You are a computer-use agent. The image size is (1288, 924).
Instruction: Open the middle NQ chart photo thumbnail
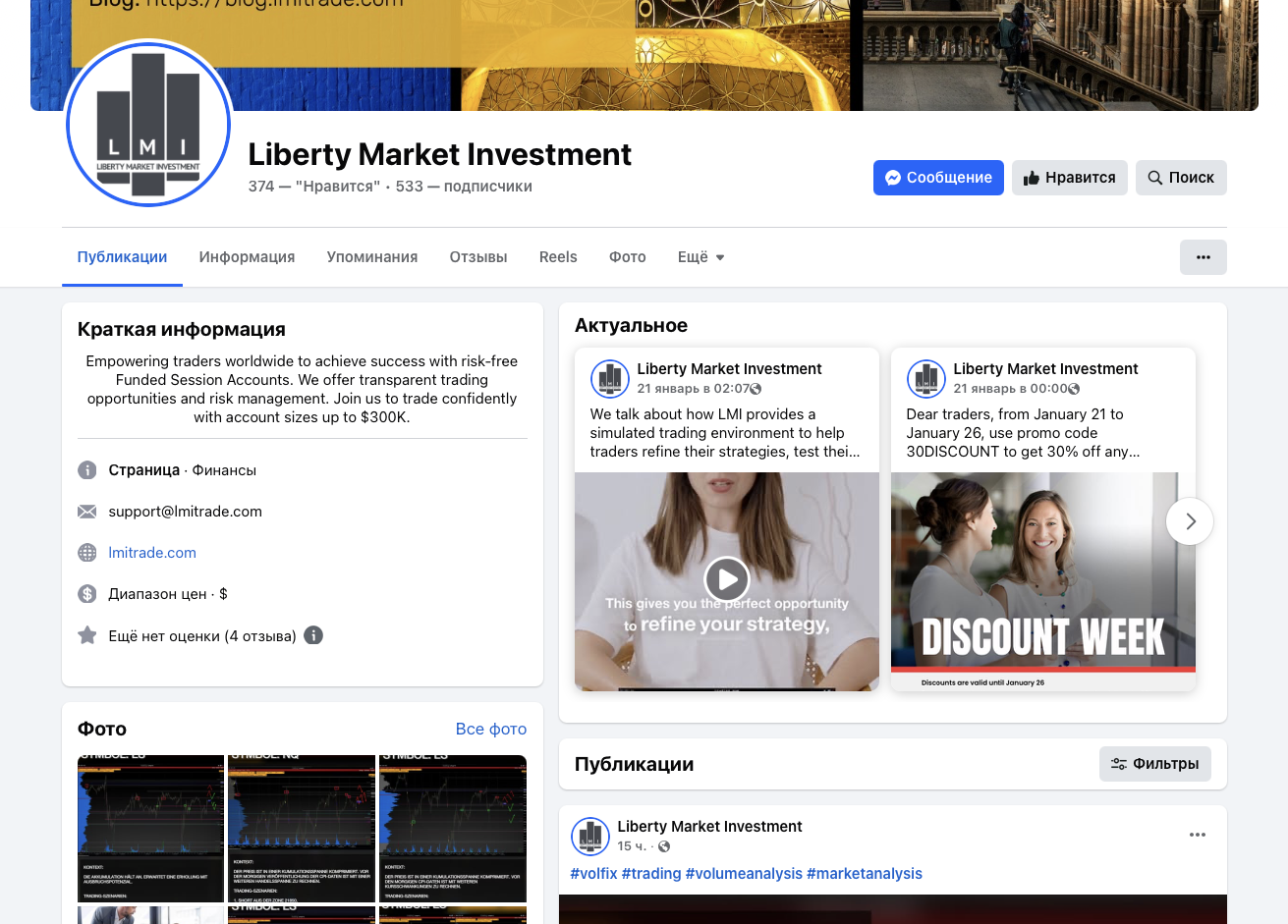(x=302, y=829)
